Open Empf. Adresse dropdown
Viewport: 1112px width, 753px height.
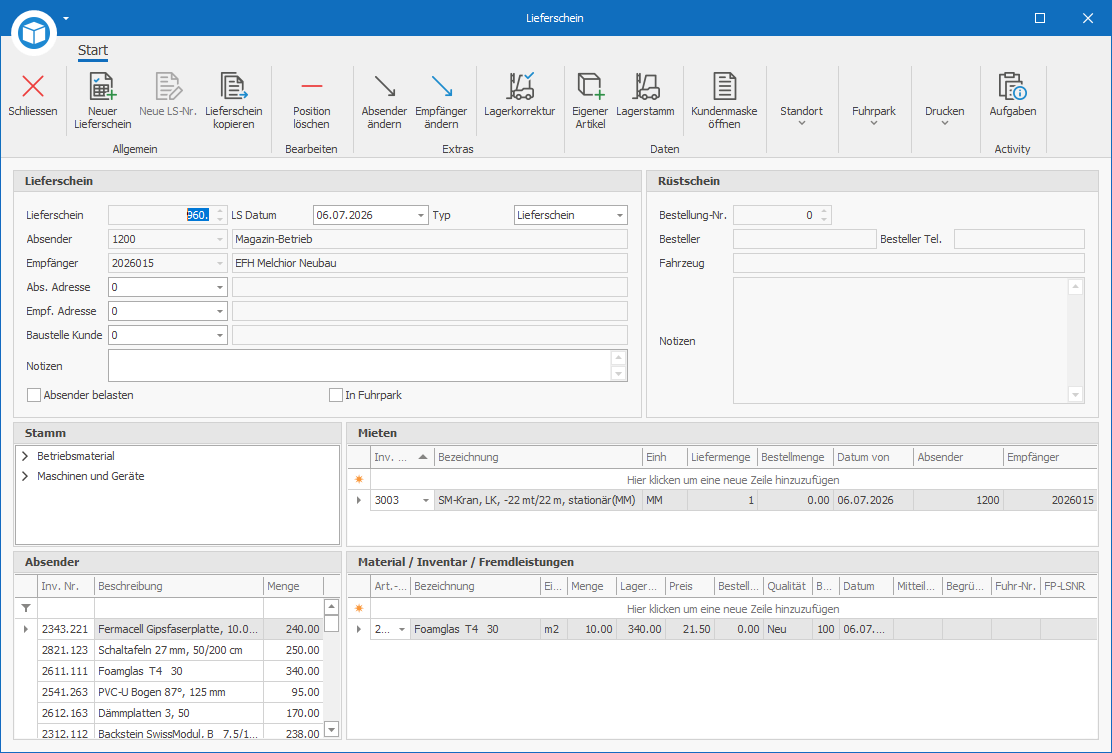pyautogui.click(x=220, y=311)
